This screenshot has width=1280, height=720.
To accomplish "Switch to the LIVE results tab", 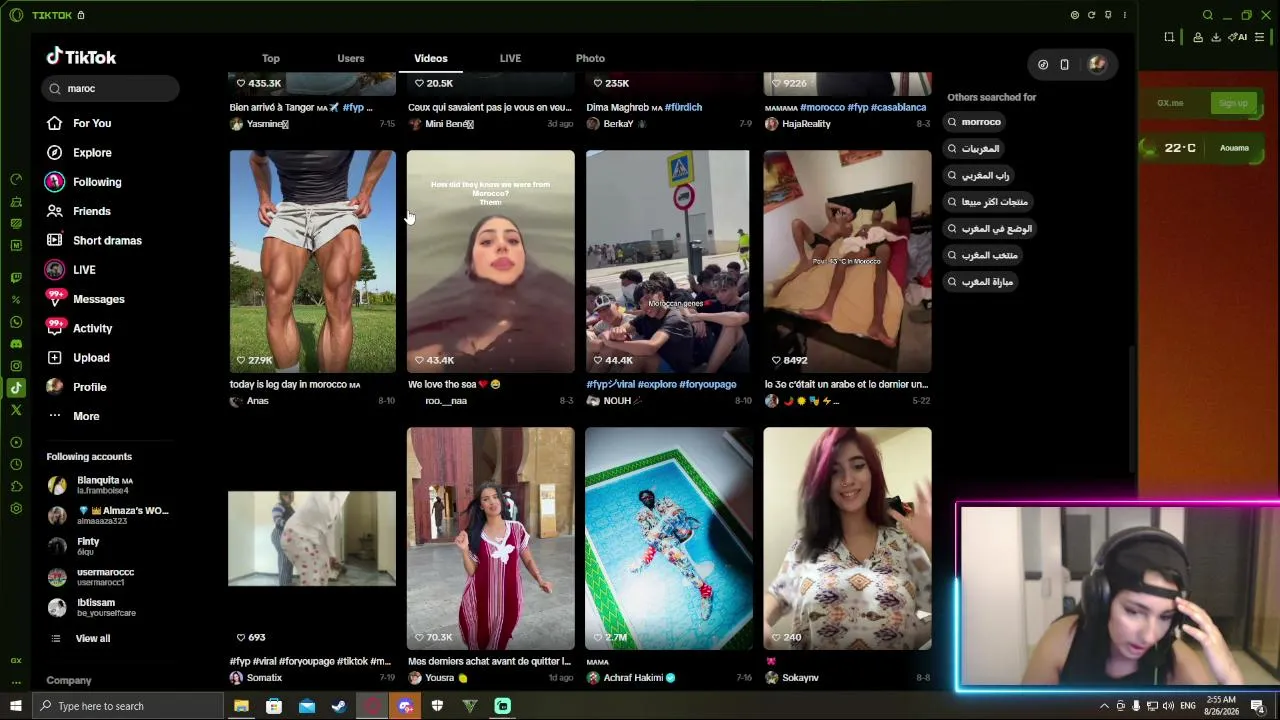I will click(510, 58).
